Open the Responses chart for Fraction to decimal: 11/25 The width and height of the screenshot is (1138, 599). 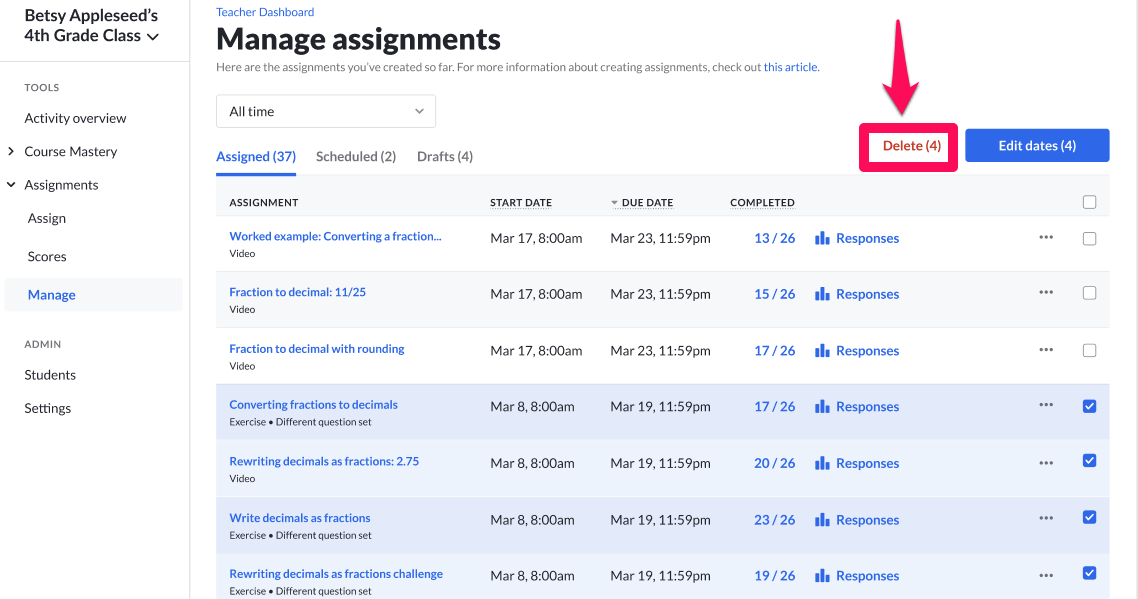tap(866, 293)
